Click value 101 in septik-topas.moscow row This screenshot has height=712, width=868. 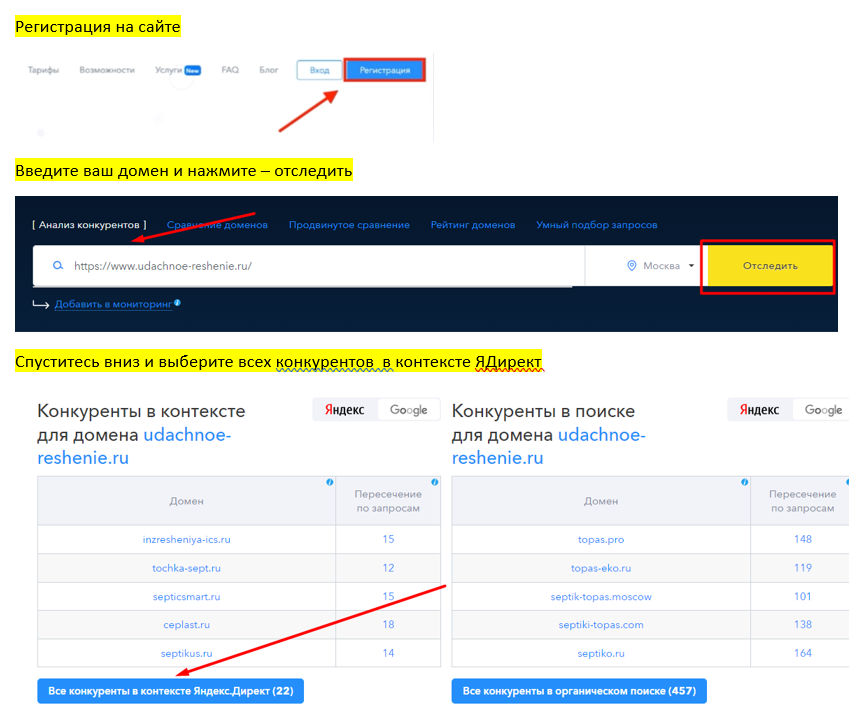pyautogui.click(x=803, y=597)
